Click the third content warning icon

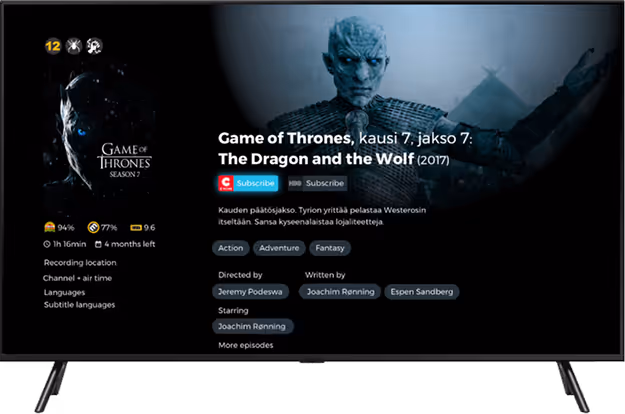[x=94, y=46]
